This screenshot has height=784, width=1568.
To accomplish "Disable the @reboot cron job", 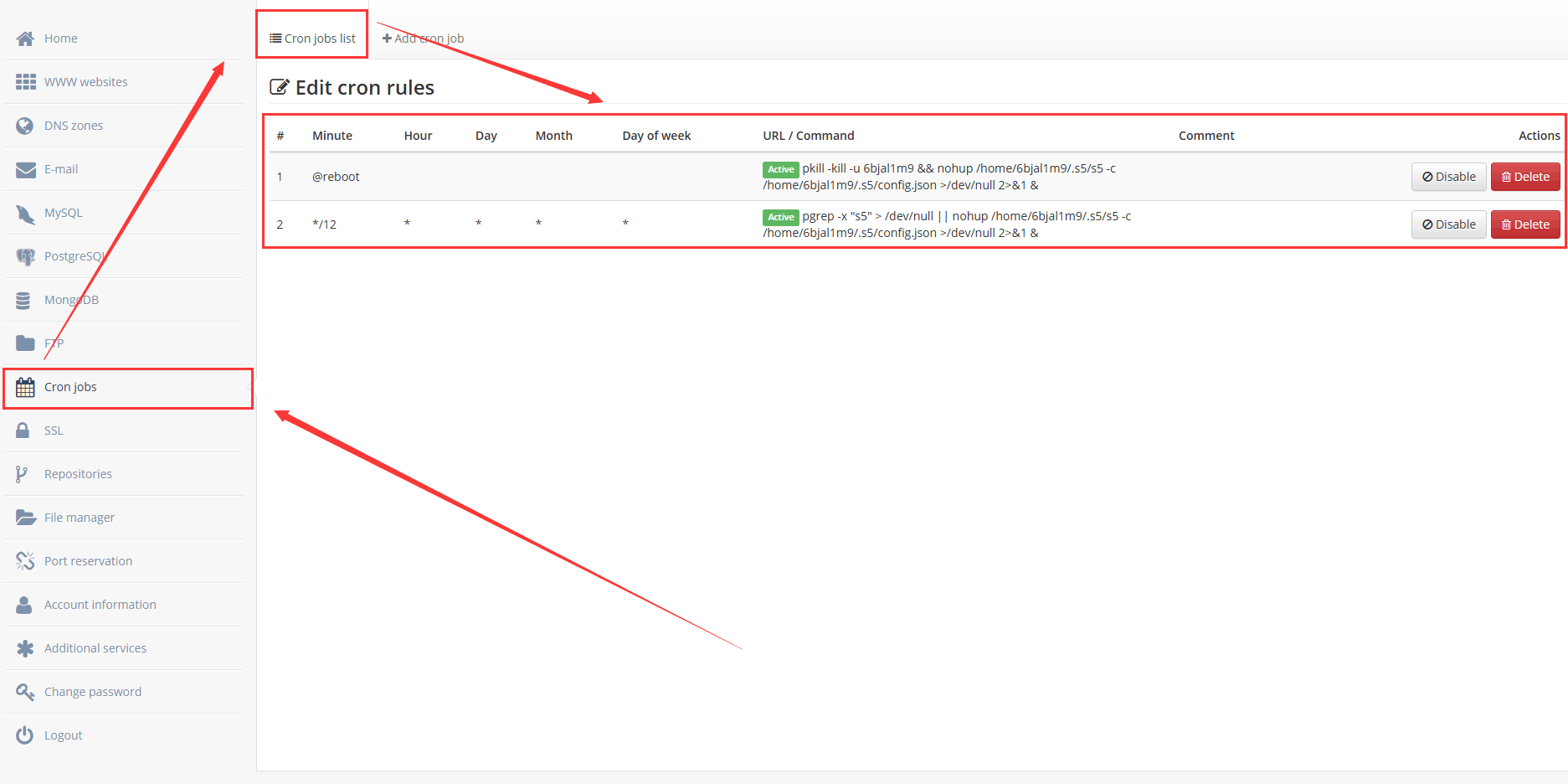I will [x=1448, y=177].
